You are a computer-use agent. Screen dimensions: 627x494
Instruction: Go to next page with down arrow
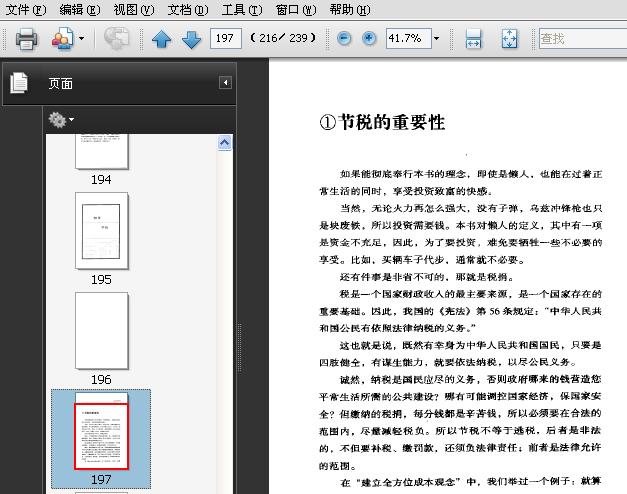[x=192, y=39]
